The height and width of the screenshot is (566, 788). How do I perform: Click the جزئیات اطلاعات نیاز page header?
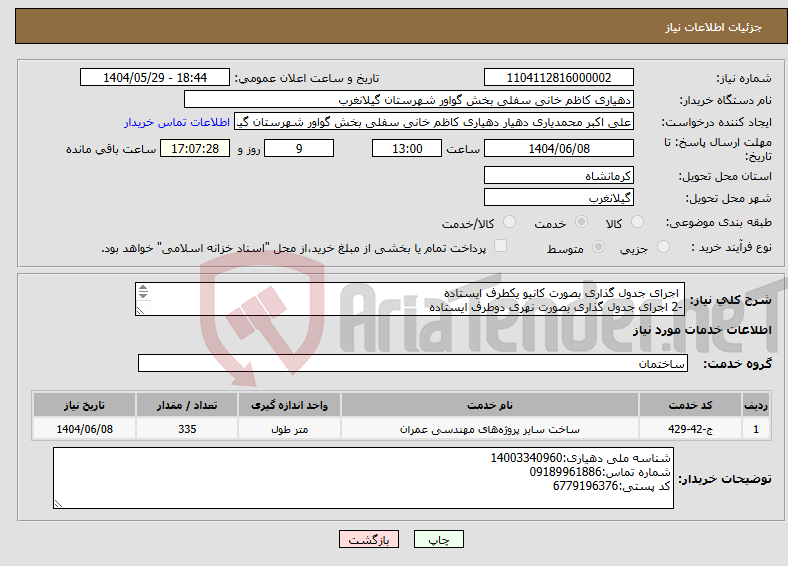tap(714, 27)
